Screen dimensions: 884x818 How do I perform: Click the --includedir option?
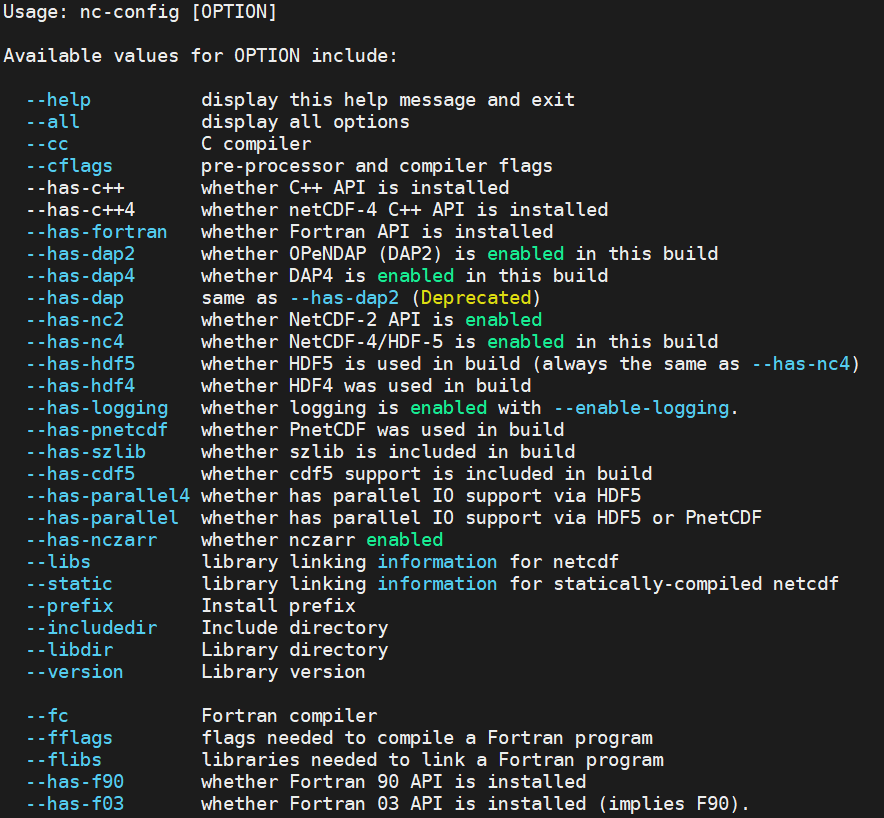(x=92, y=627)
